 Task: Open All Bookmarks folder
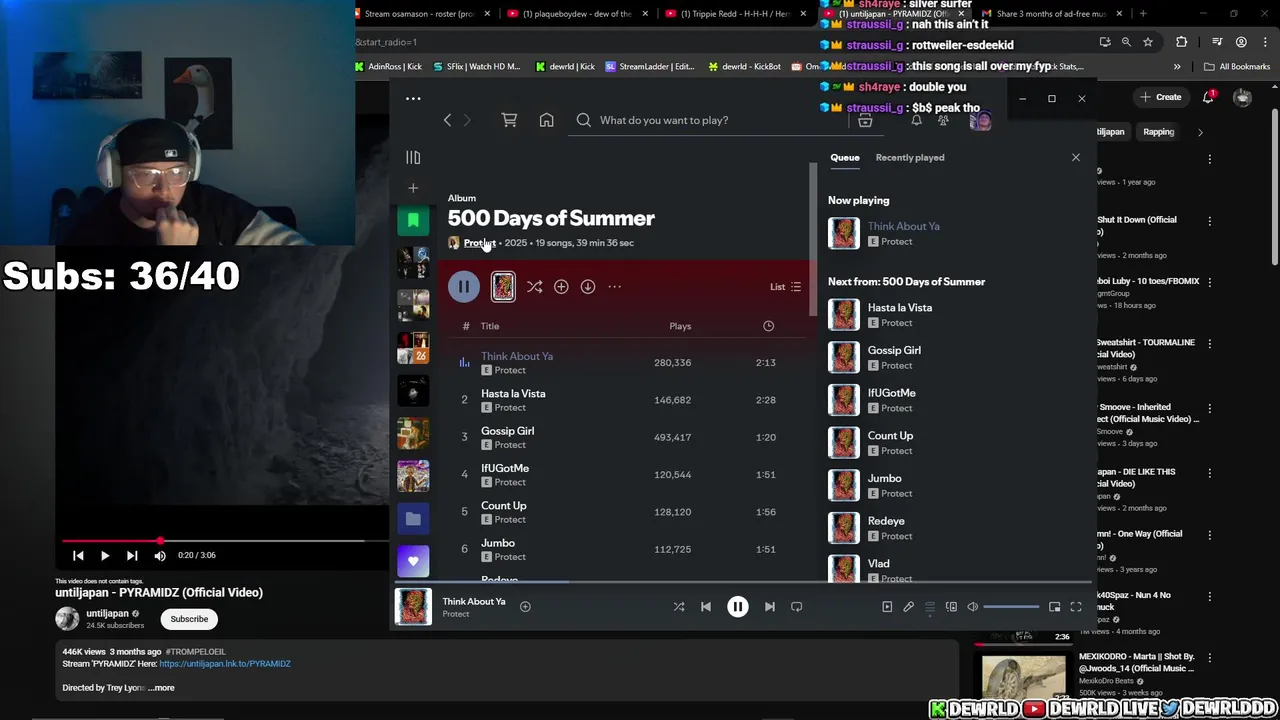pyautogui.click(x=1237, y=67)
